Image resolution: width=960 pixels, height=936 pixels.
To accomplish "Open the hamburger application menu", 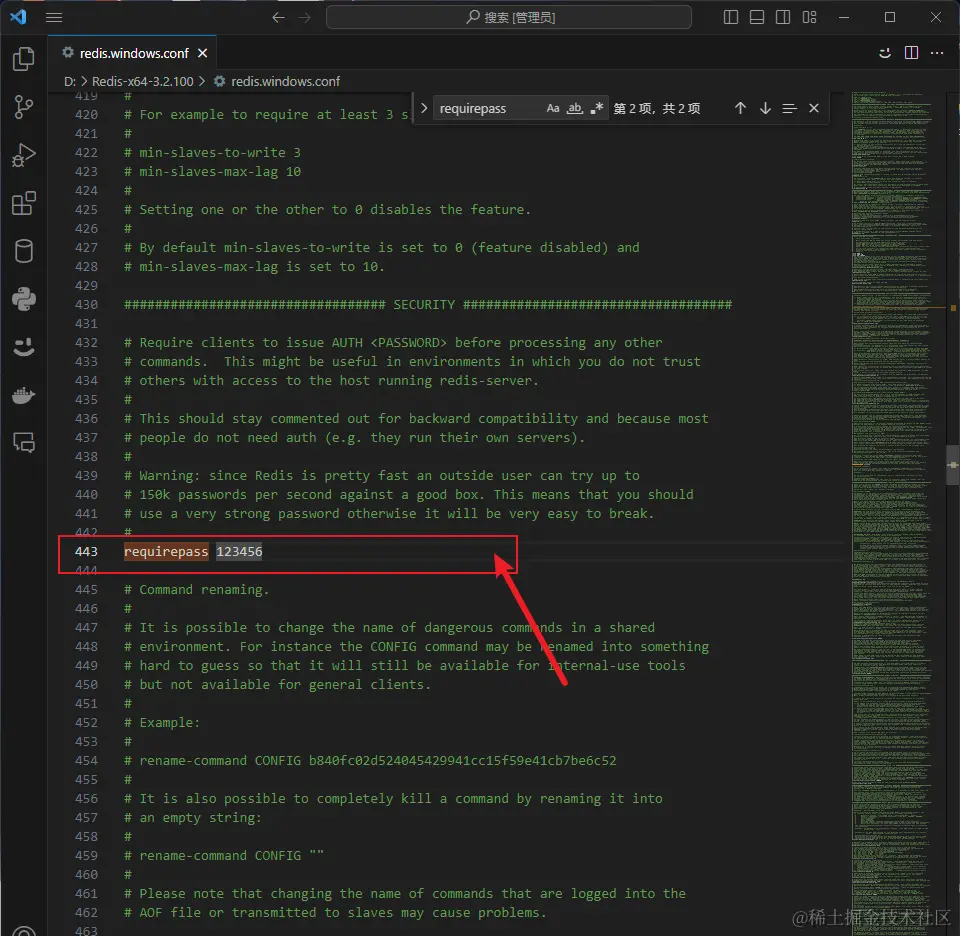I will tap(54, 17).
